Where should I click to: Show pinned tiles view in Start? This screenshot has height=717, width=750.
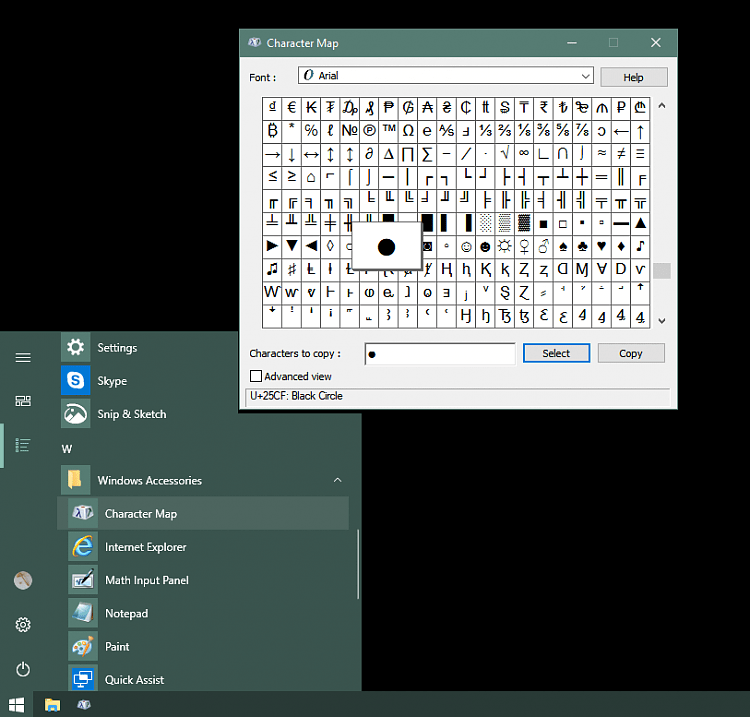(22, 401)
